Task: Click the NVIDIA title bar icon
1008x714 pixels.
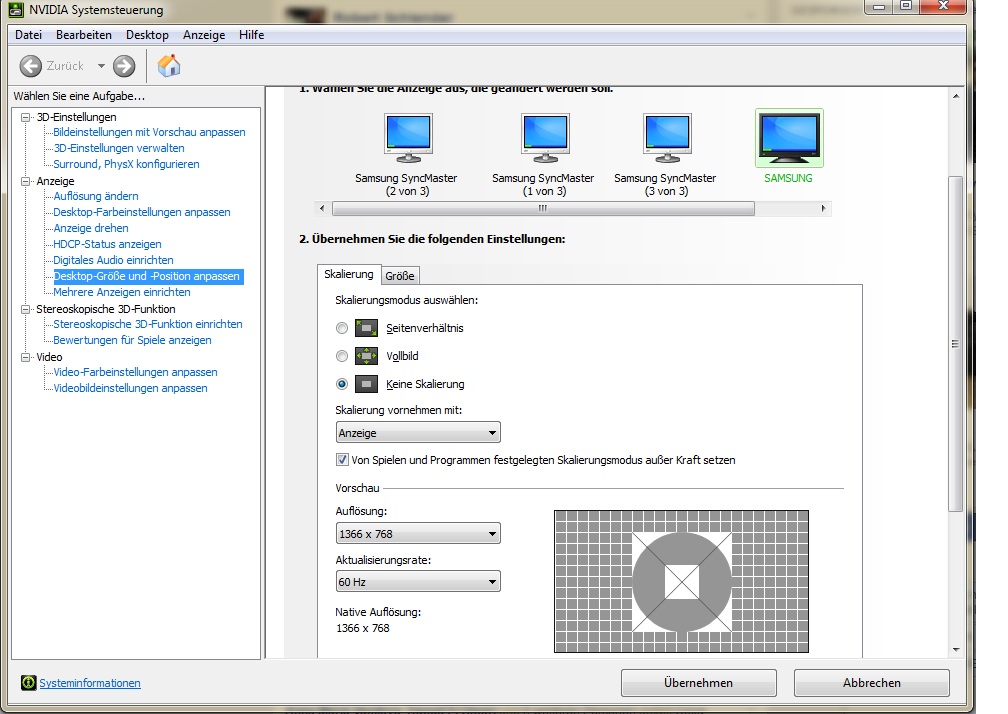Action: (x=16, y=10)
